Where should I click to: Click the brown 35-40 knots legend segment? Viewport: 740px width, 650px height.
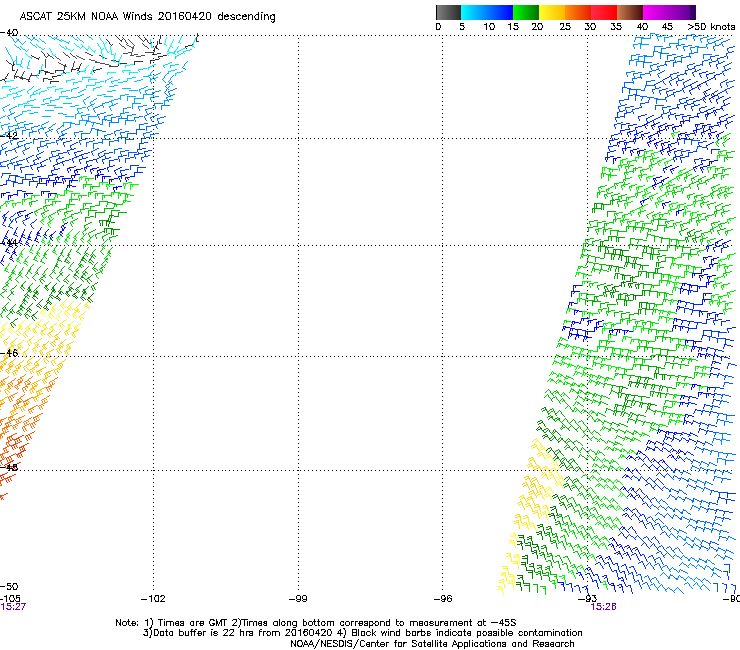tap(630, 12)
